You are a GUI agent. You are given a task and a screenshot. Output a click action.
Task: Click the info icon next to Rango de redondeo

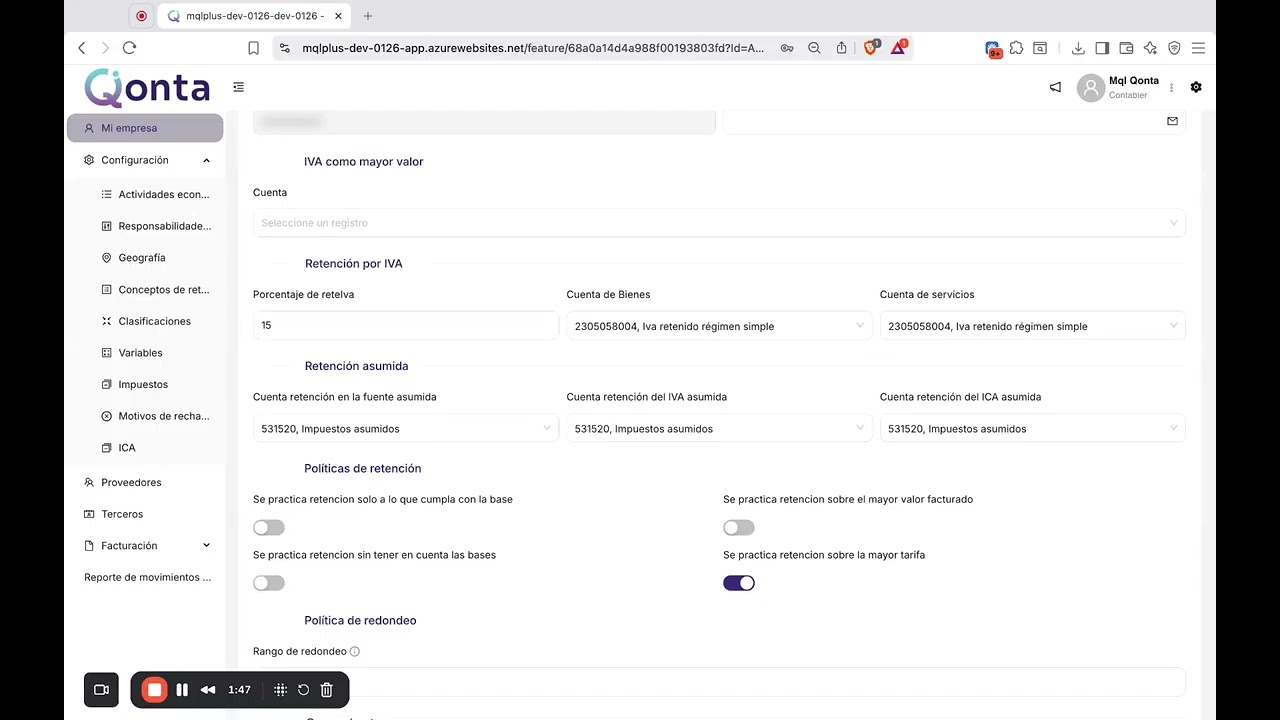[x=355, y=652]
